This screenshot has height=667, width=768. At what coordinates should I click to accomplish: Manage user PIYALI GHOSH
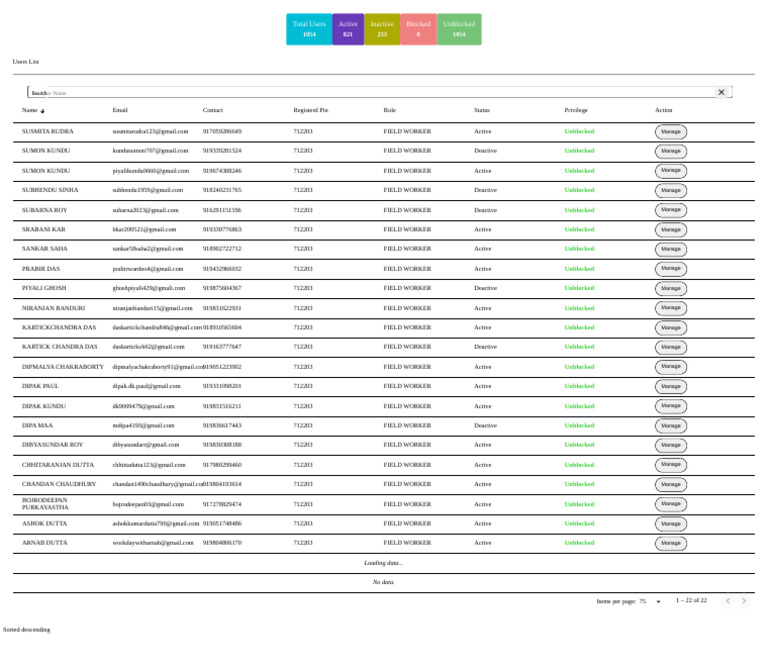(671, 288)
